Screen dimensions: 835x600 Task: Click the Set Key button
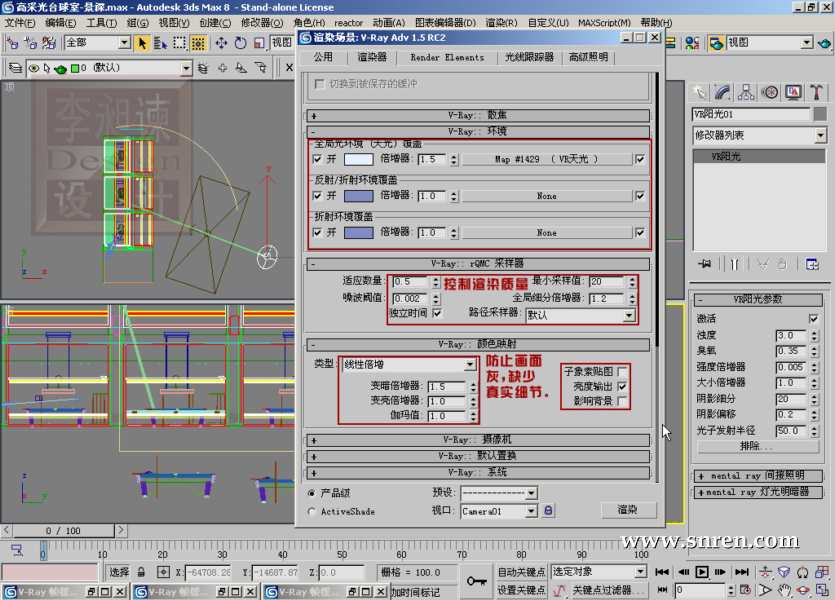tap(521, 590)
